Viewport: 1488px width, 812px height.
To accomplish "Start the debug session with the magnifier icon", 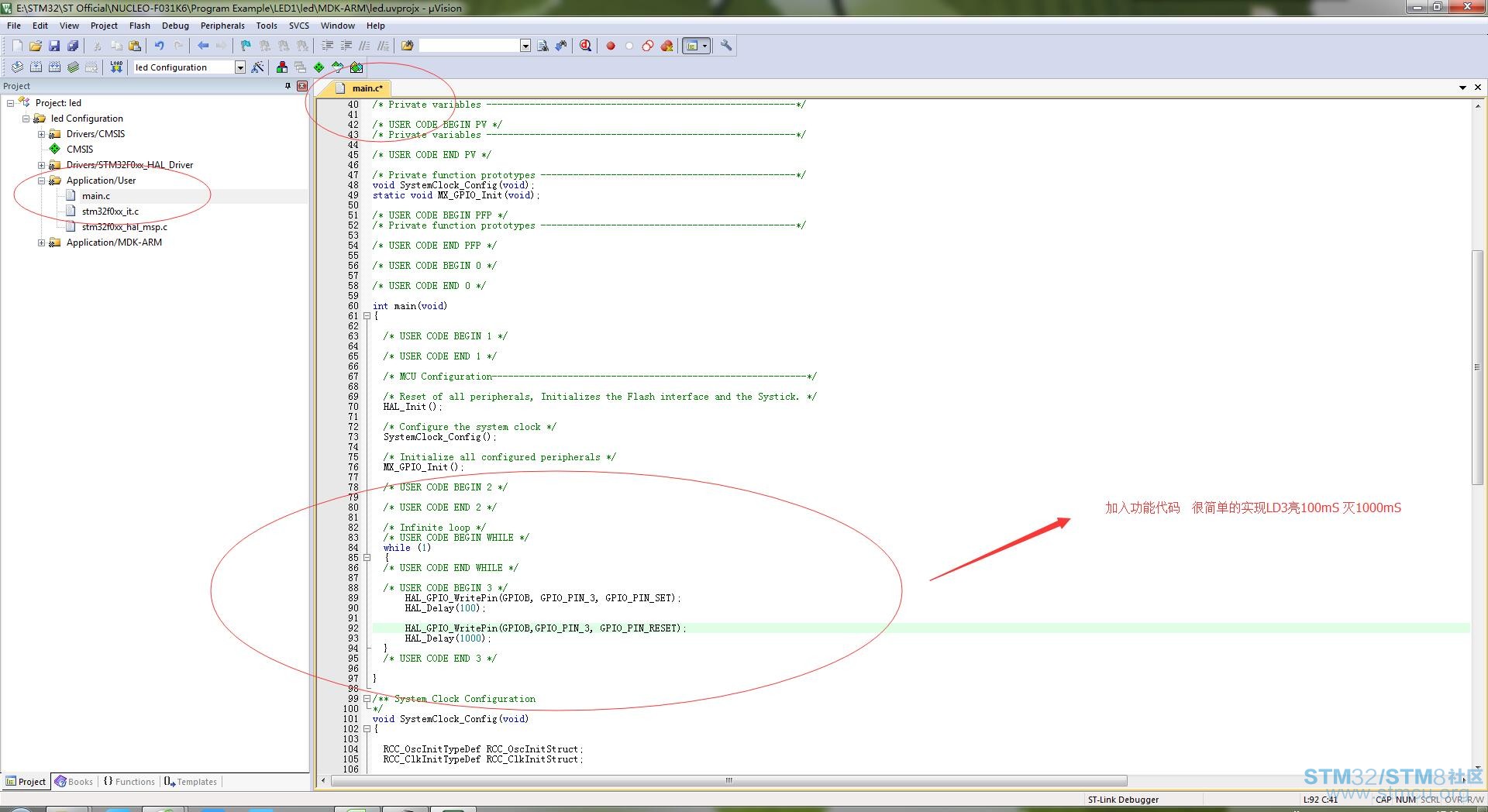I will tap(585, 46).
